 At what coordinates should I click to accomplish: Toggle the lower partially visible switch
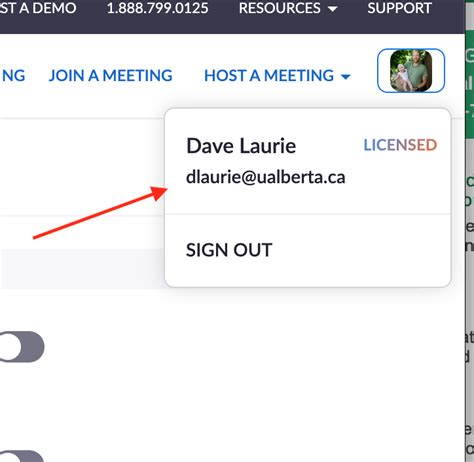pos(22,456)
